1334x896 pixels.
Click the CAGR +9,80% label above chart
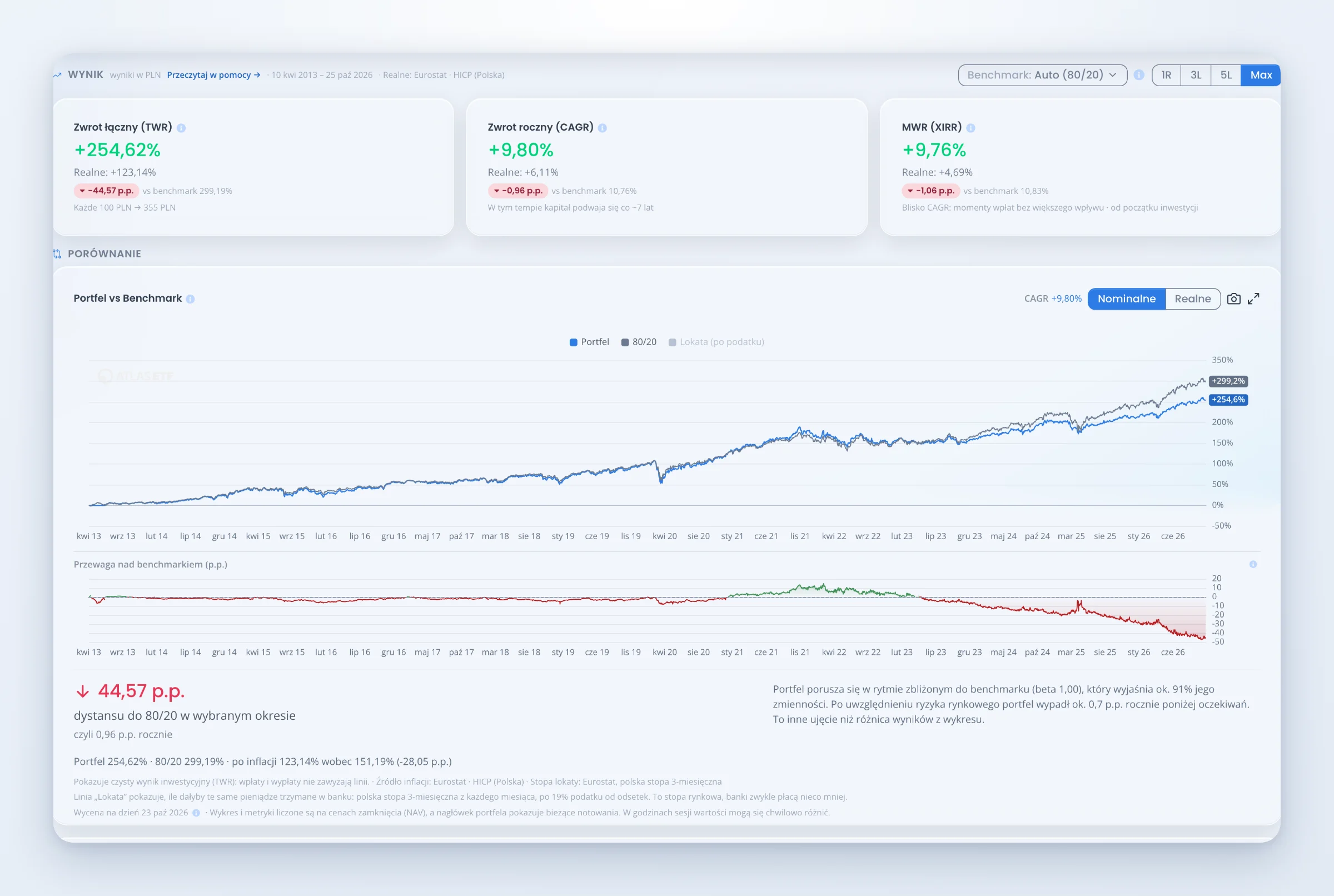click(x=1052, y=299)
